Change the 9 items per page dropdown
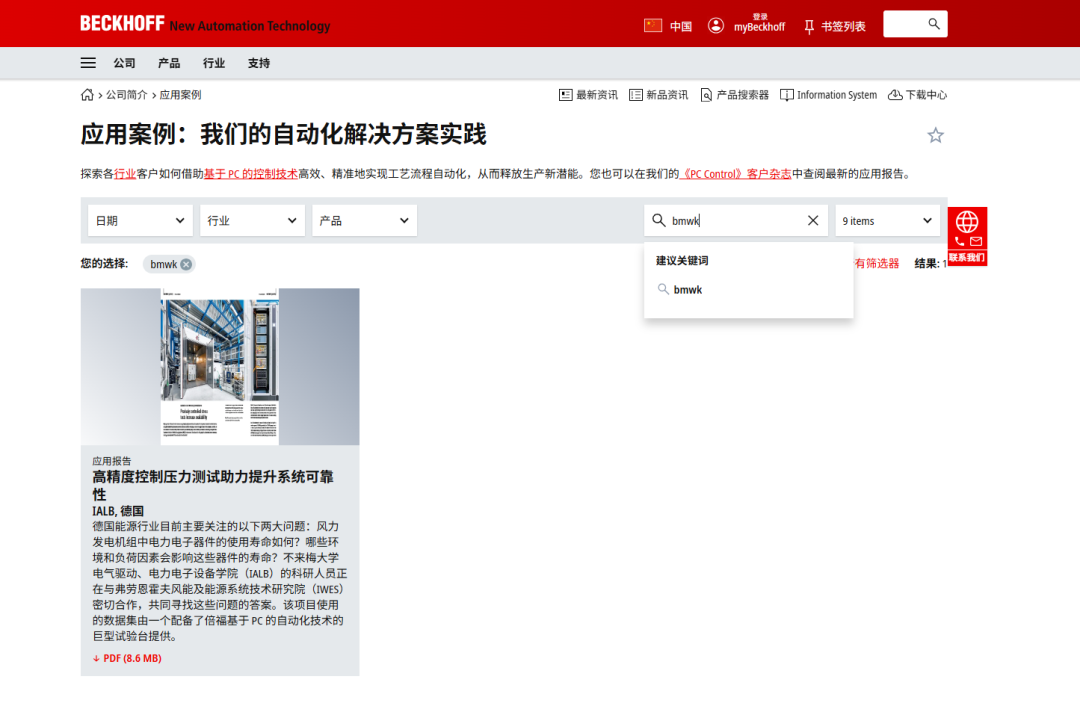 pos(887,220)
